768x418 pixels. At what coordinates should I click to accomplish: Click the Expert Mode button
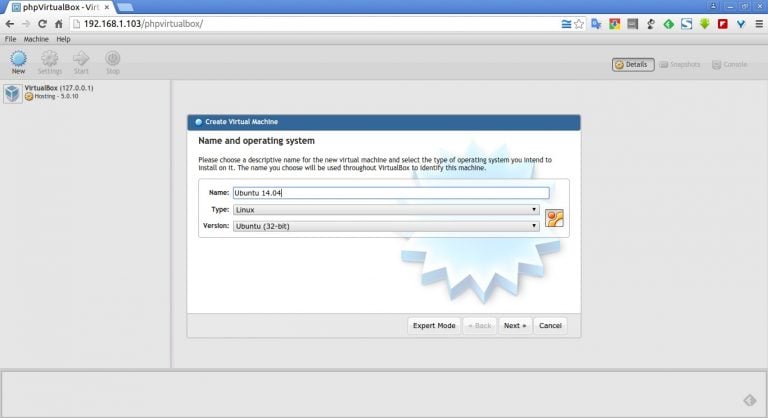pos(434,325)
